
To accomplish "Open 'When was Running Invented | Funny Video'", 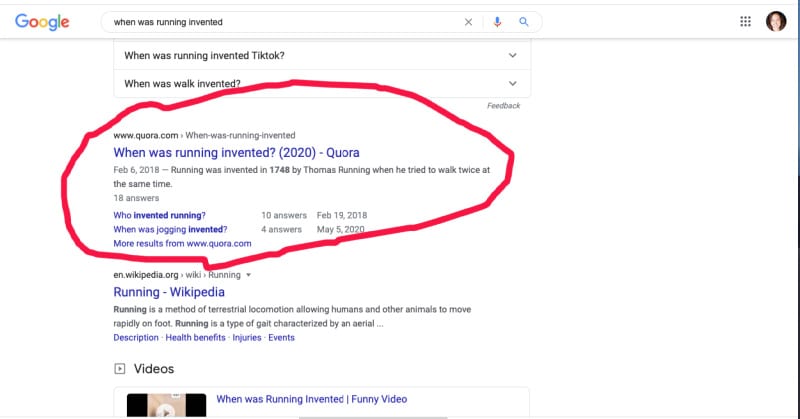I will click(311, 399).
